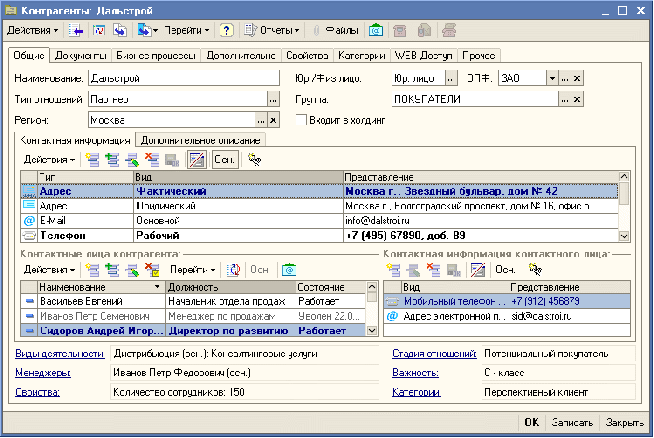Click the last grey fax icon in top toolbar

[449, 30]
